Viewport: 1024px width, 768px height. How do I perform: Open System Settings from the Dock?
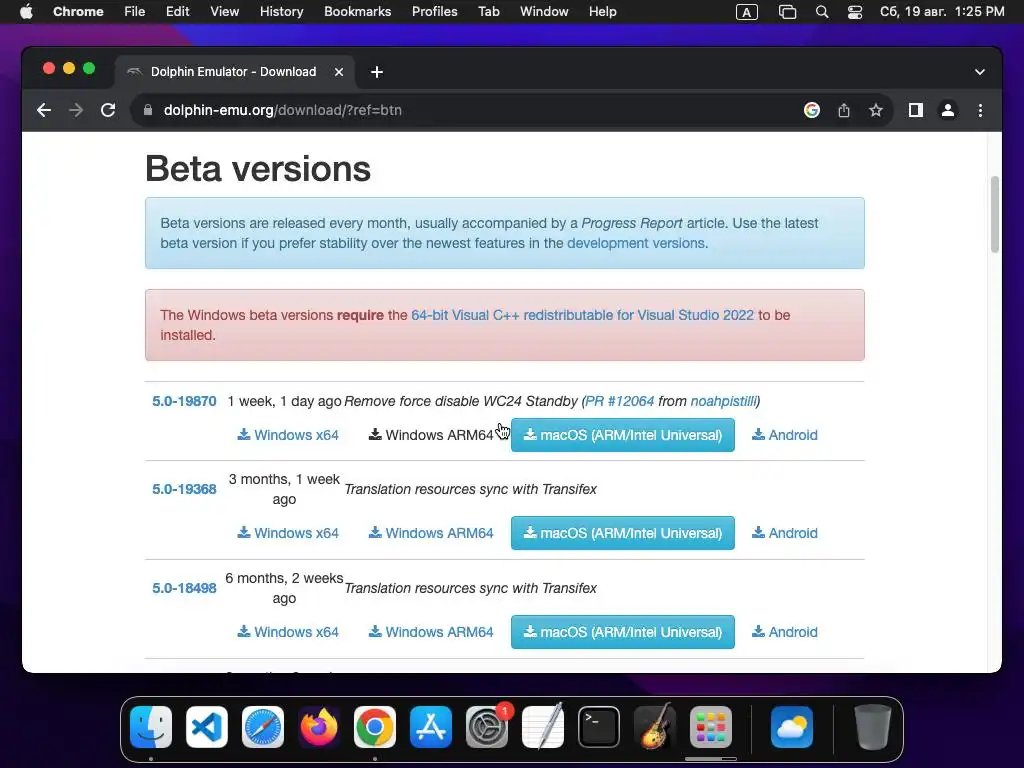click(487, 727)
